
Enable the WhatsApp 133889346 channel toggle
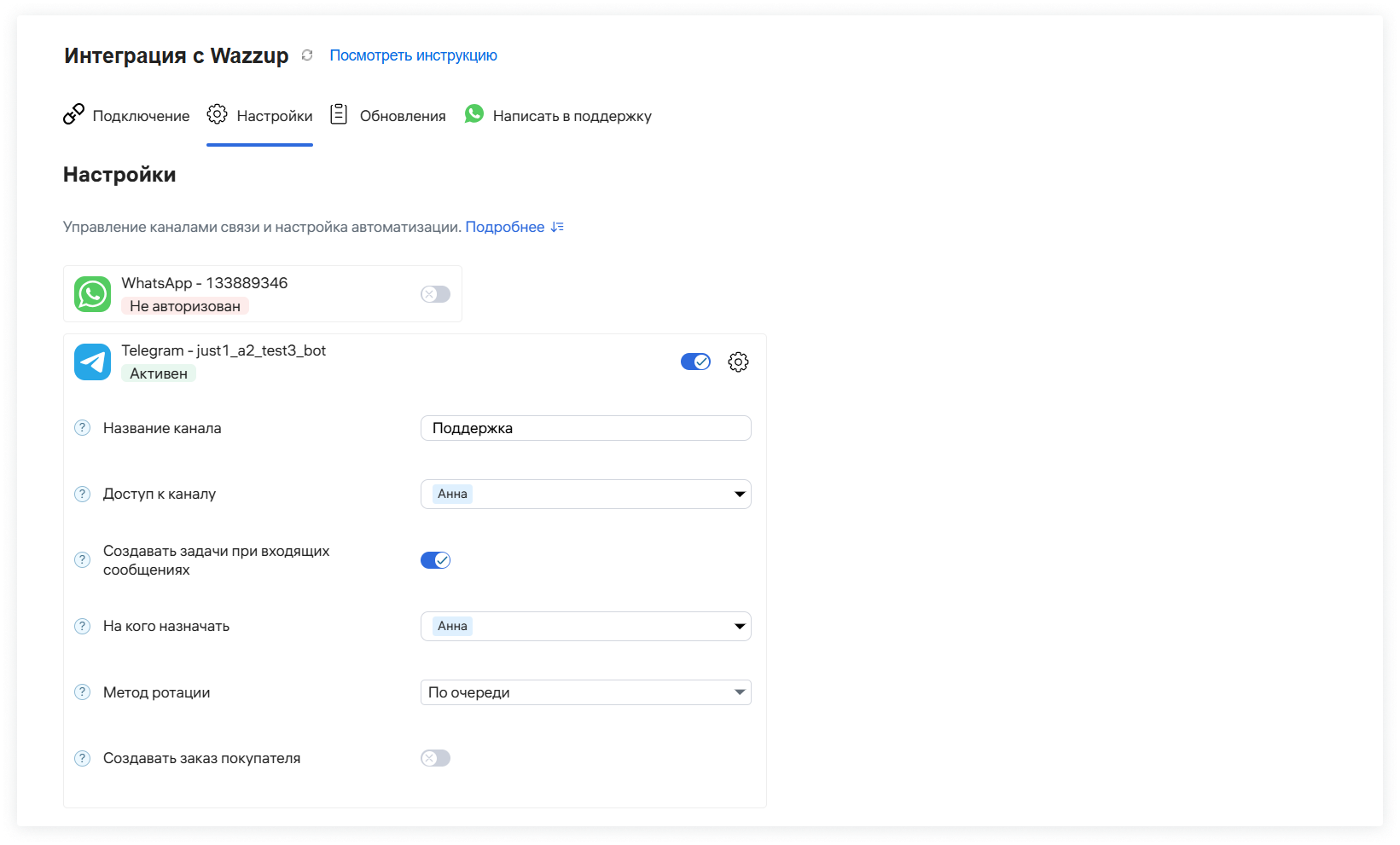pyautogui.click(x=435, y=294)
